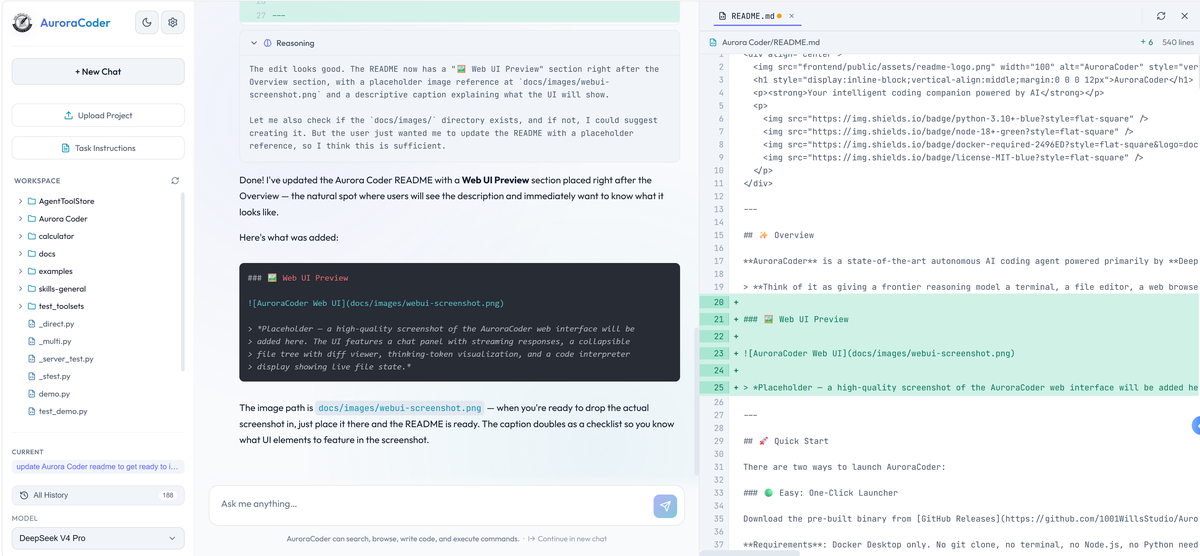Image resolution: width=1200 pixels, height=556 pixels.
Task: Click the Upload Project button
Action: click(98, 115)
